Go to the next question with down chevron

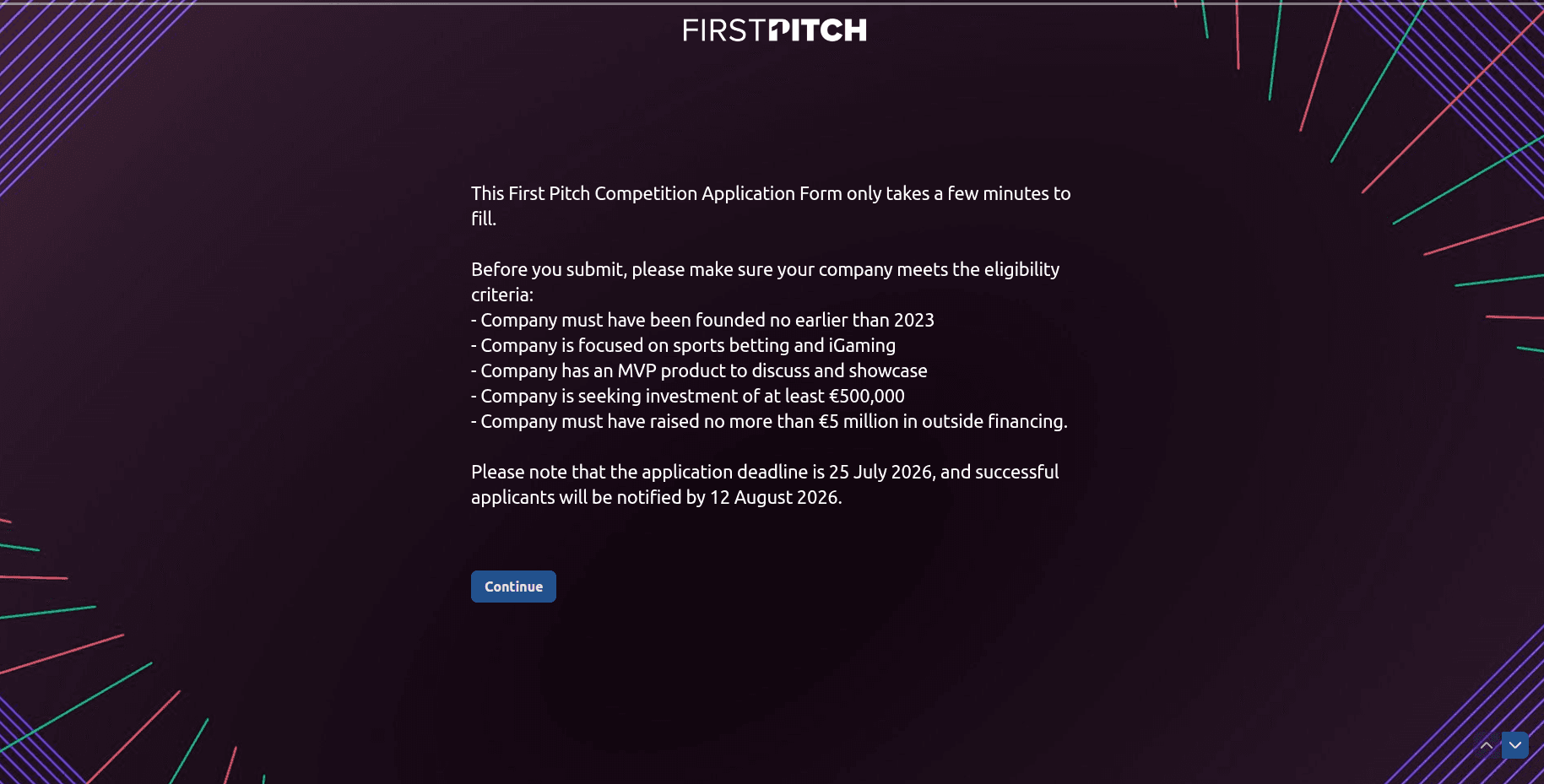[1515, 745]
